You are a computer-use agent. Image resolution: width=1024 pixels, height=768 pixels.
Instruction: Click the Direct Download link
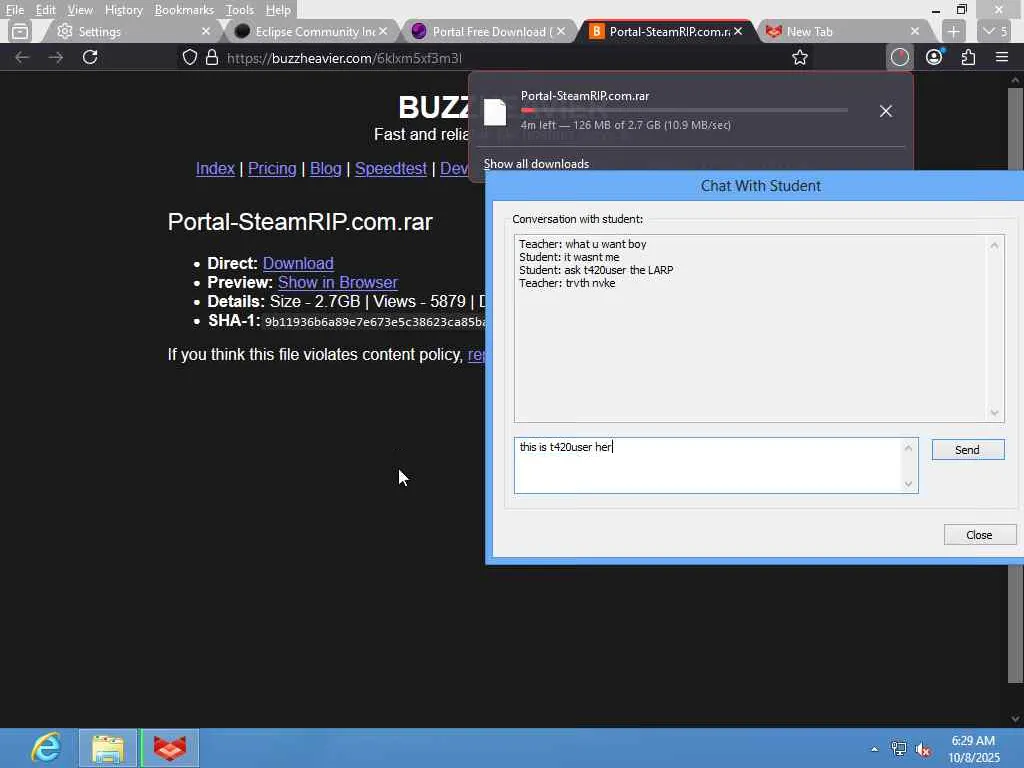click(298, 263)
